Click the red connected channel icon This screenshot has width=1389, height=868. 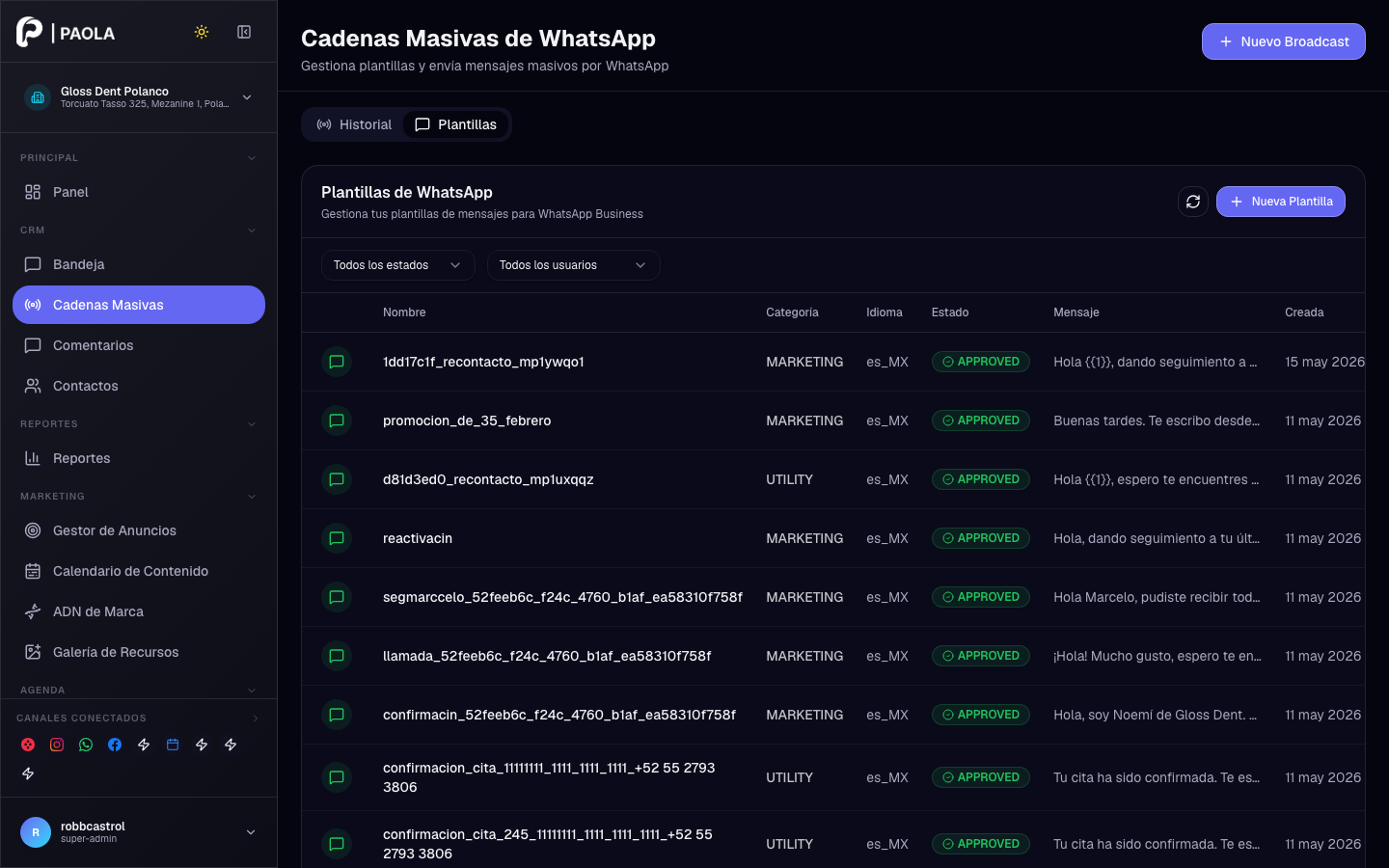28,745
